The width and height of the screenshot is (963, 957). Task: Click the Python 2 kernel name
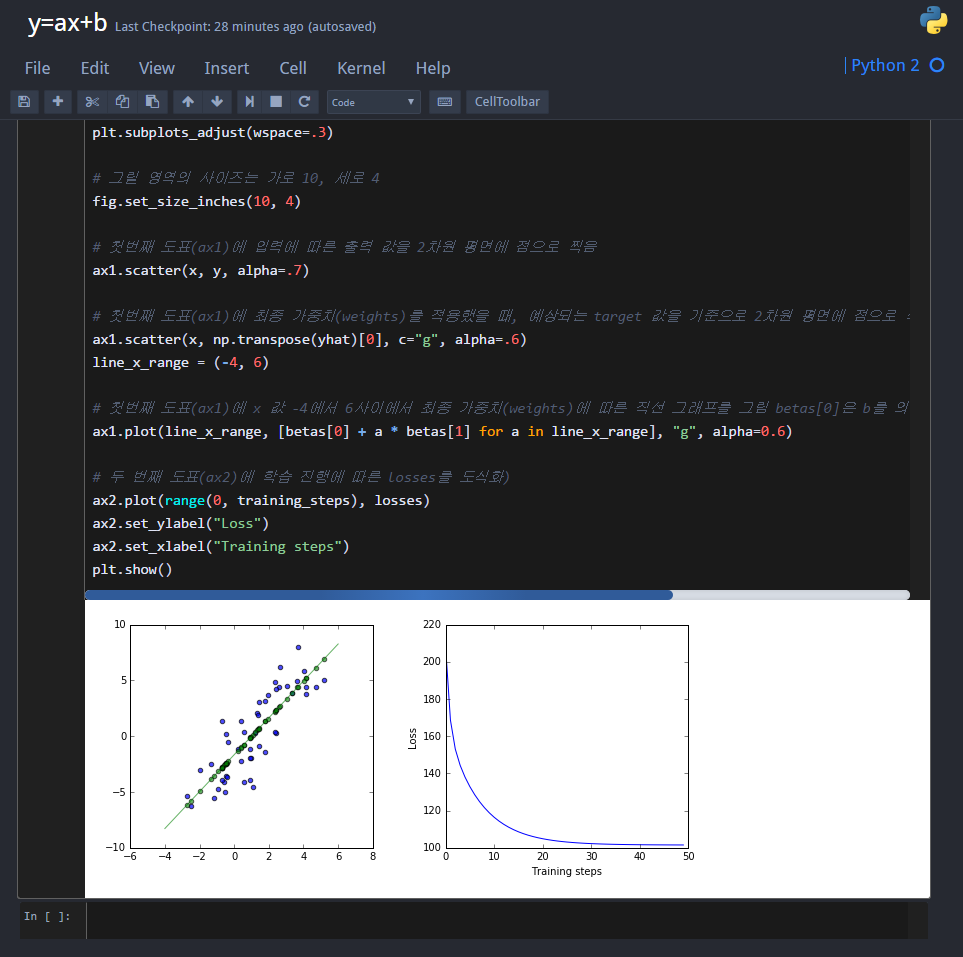pyautogui.click(x=885, y=65)
